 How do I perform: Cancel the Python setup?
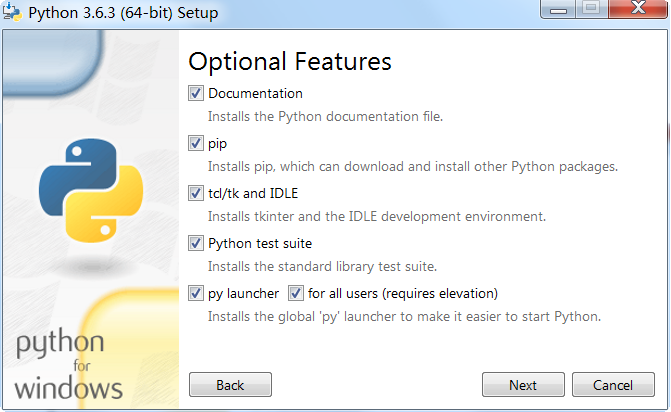[613, 385]
